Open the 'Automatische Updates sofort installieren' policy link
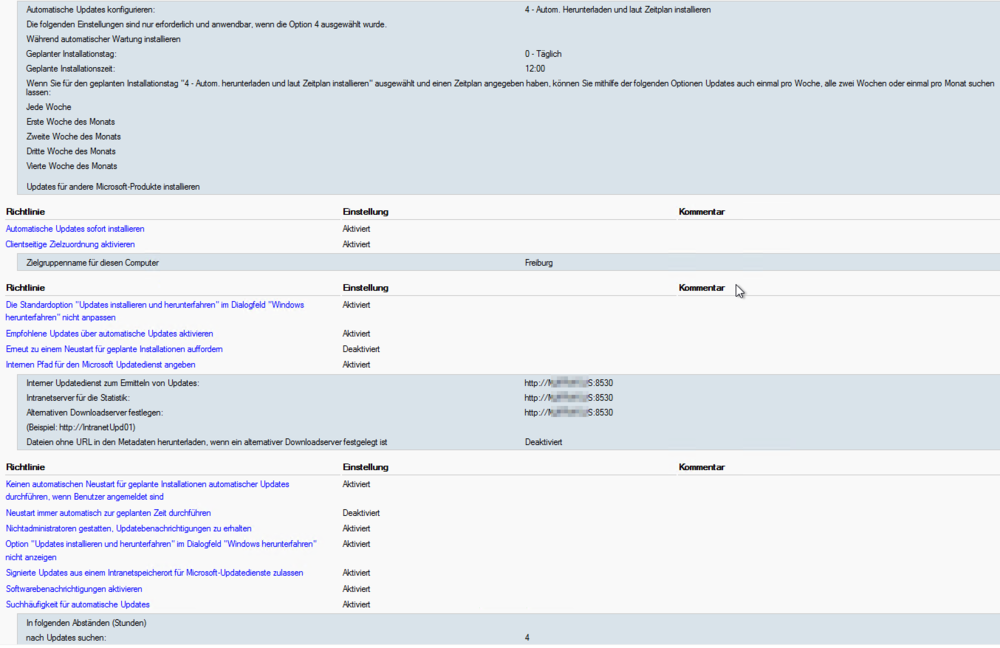This screenshot has height=648, width=1000. tap(75, 229)
